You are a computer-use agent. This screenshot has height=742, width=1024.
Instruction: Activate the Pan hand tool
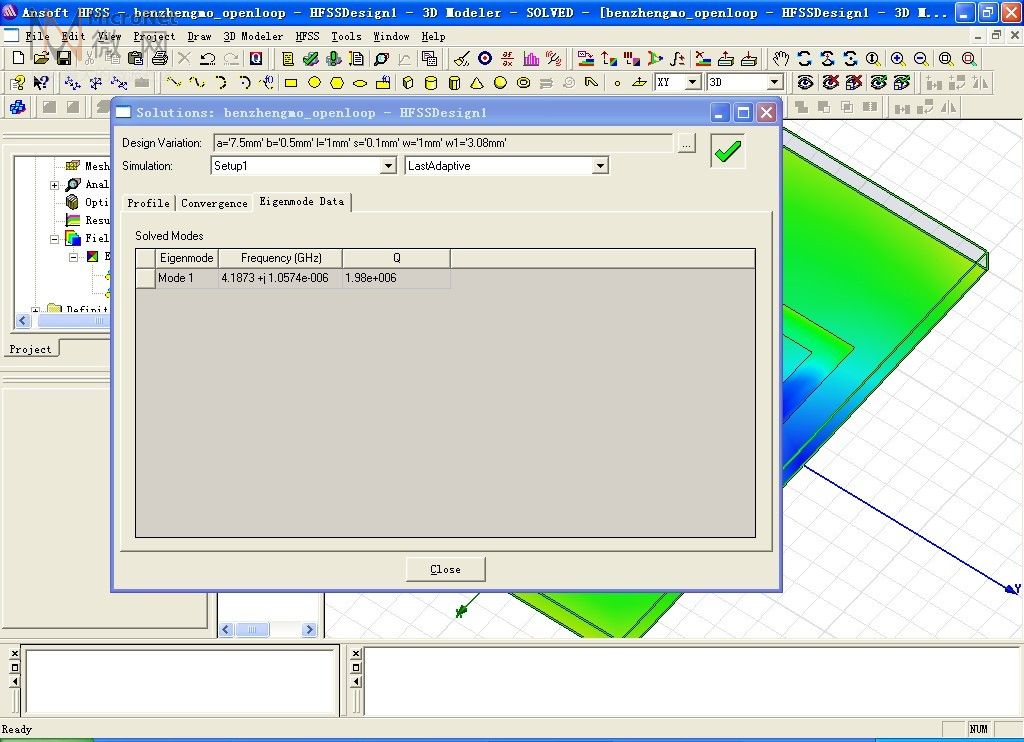click(781, 59)
